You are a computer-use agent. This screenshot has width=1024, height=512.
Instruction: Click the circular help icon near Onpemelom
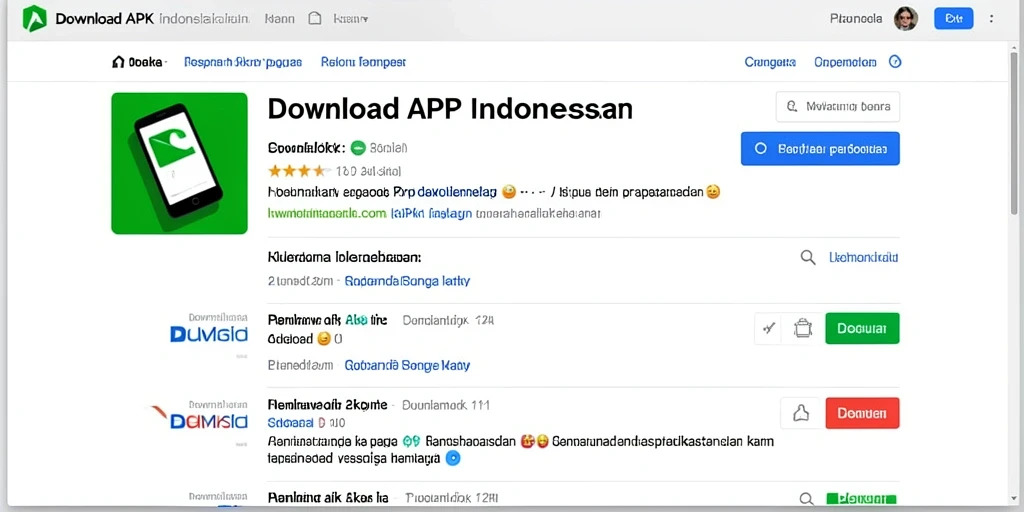(x=895, y=62)
